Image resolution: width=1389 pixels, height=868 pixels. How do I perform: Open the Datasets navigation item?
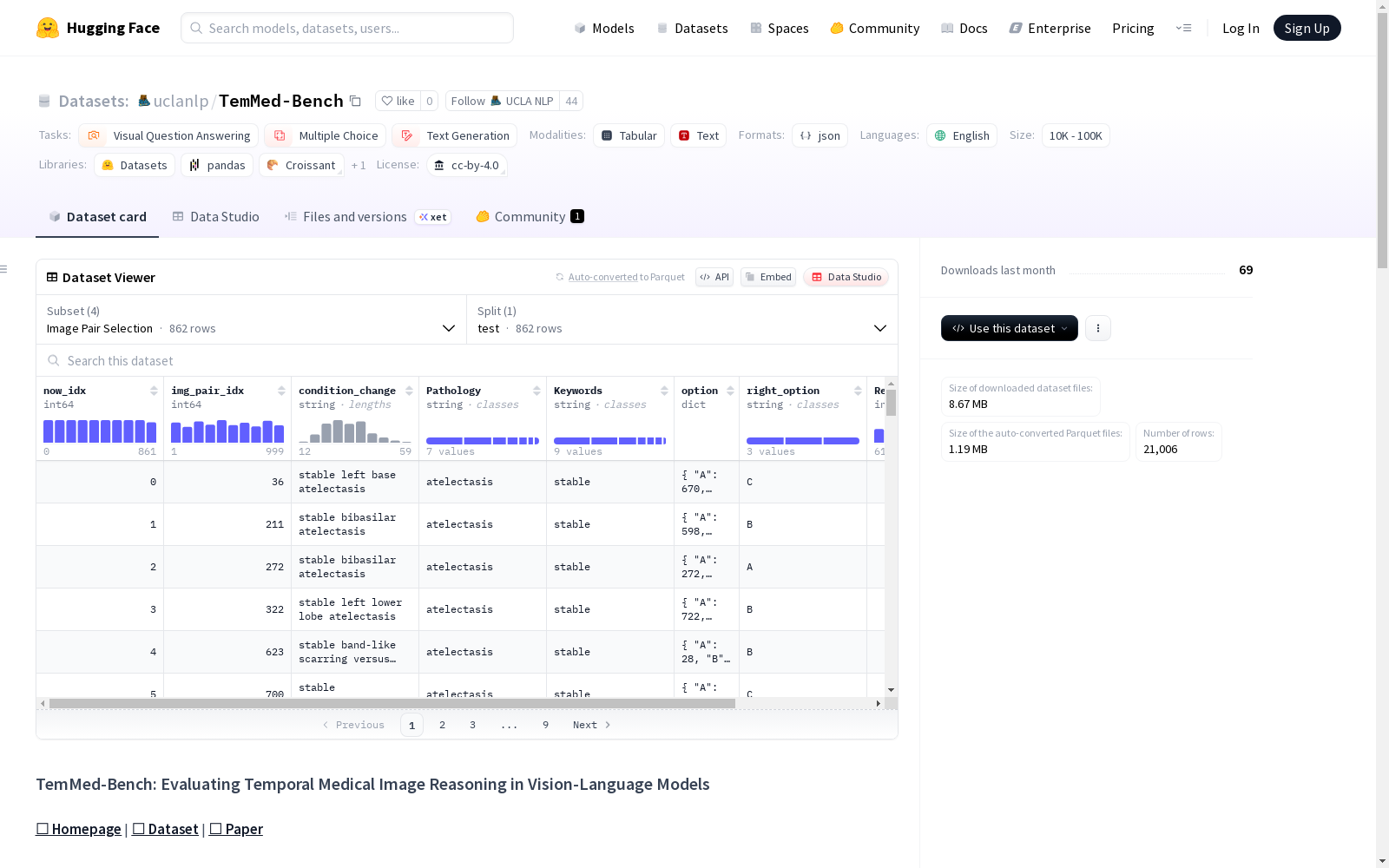692,28
